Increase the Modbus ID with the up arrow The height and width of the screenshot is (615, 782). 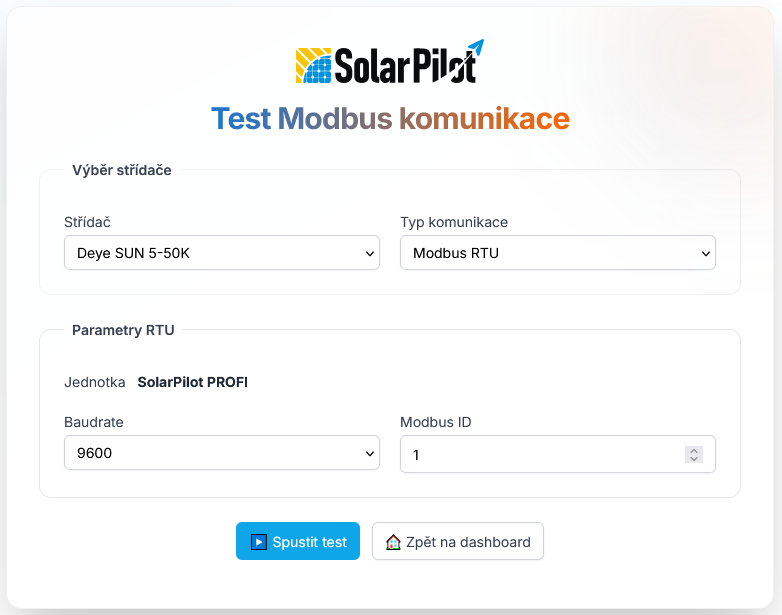tap(694, 449)
